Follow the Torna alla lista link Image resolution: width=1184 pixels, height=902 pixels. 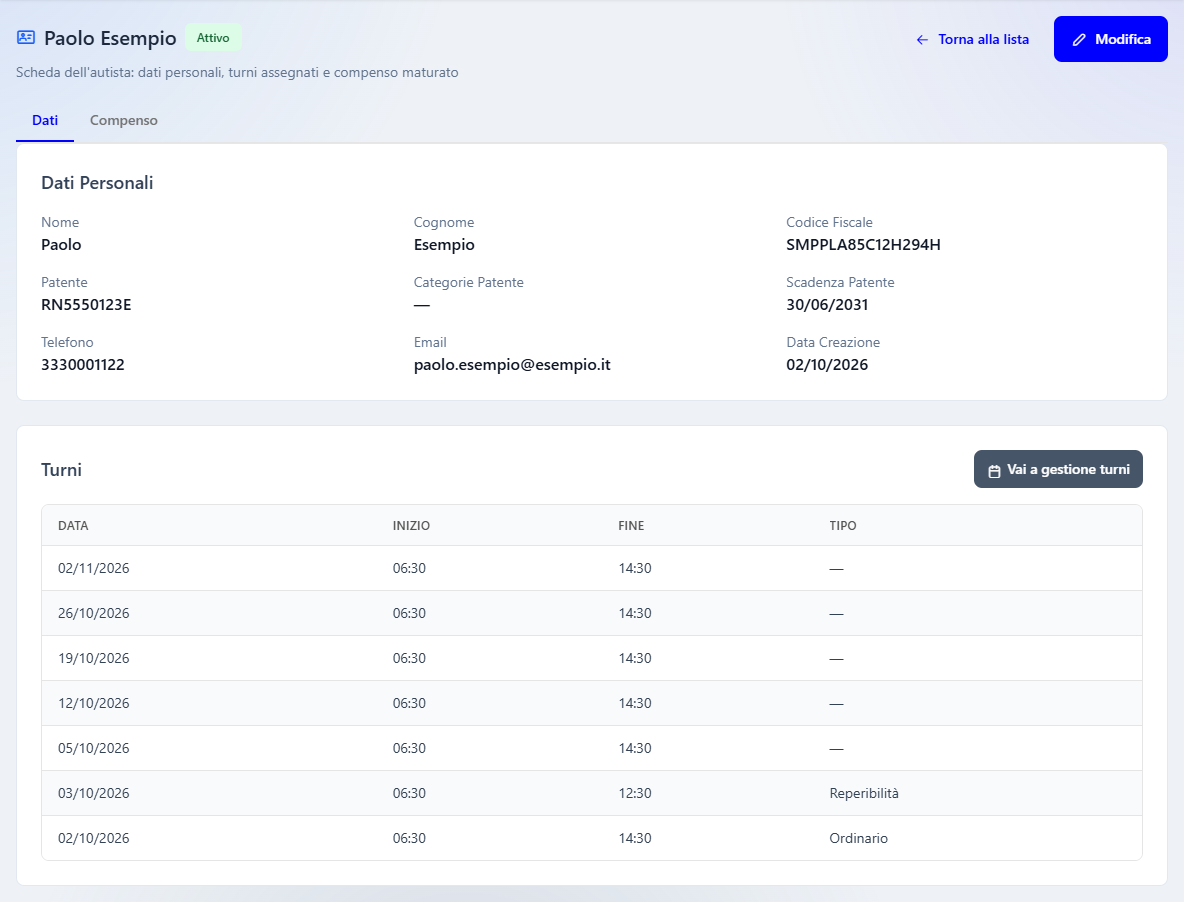[x=973, y=39]
